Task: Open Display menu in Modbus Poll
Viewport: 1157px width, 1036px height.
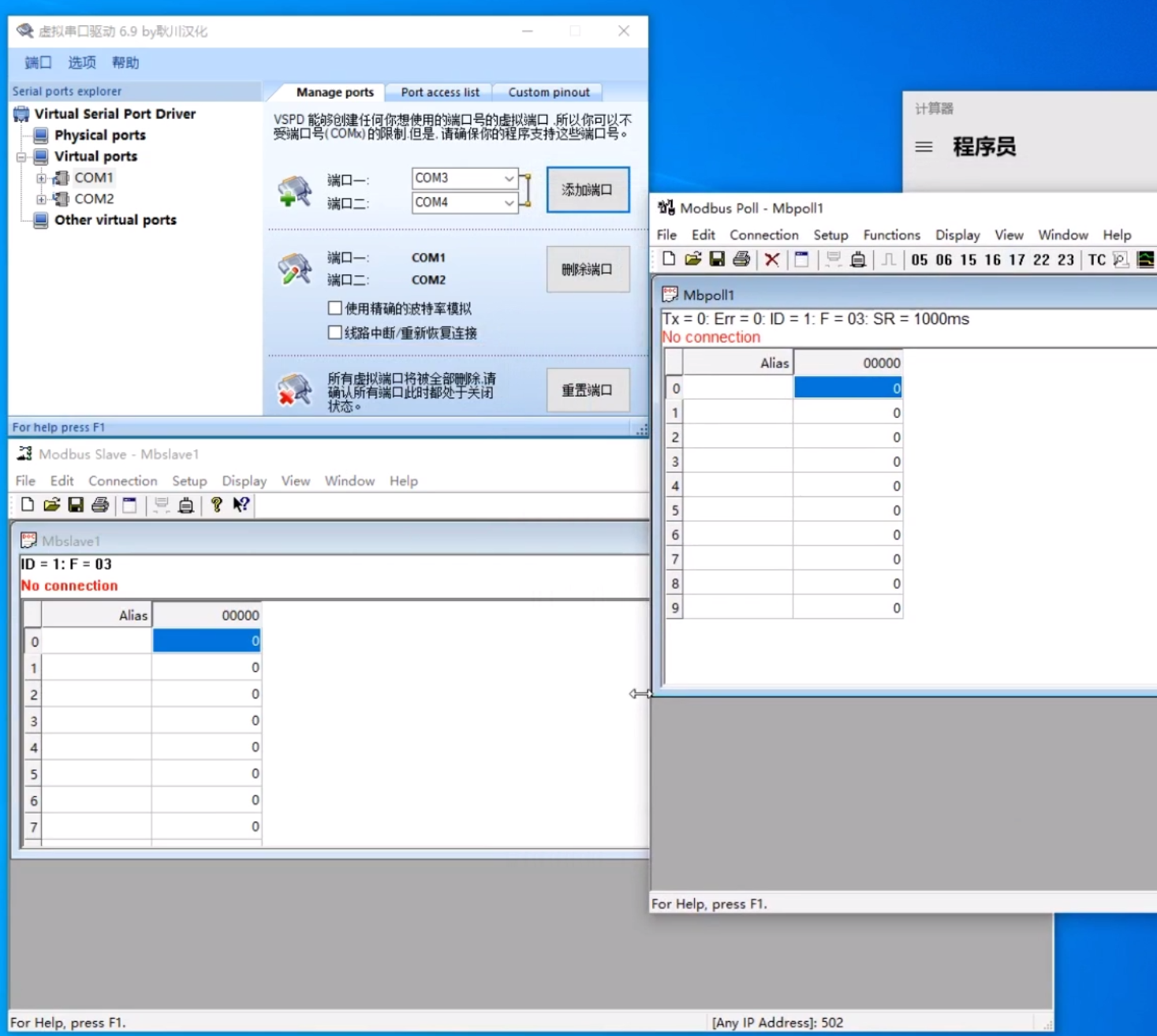Action: tap(957, 235)
